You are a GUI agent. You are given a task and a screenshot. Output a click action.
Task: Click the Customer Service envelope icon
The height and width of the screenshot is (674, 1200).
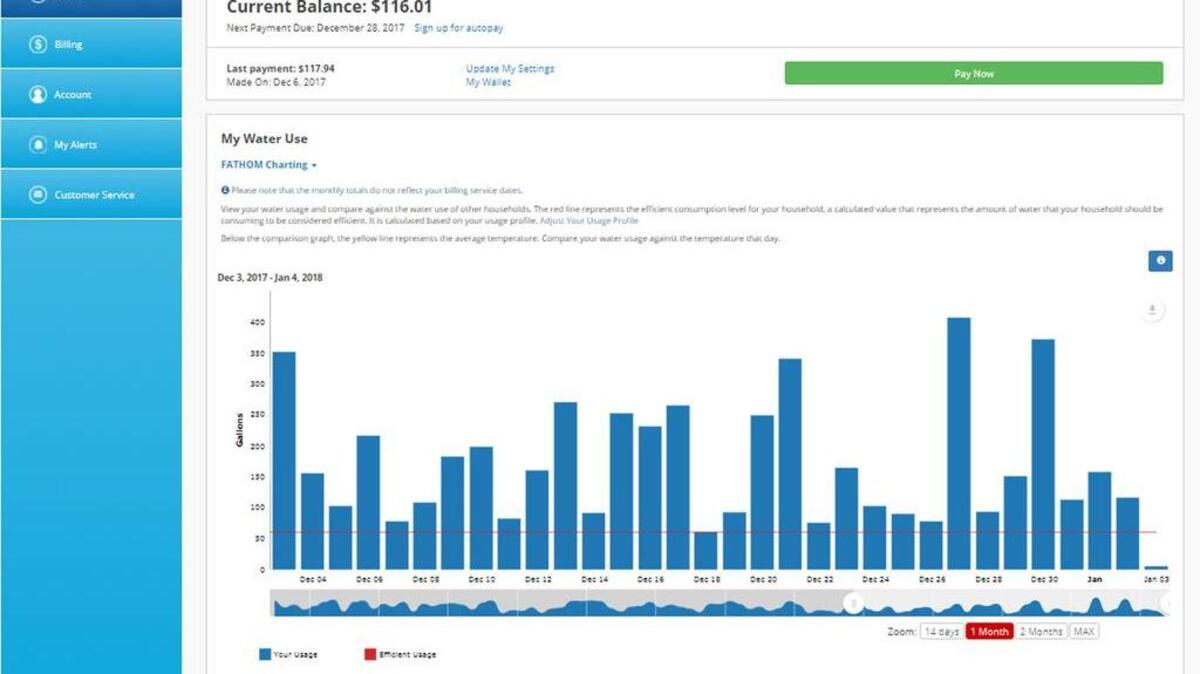(x=38, y=194)
